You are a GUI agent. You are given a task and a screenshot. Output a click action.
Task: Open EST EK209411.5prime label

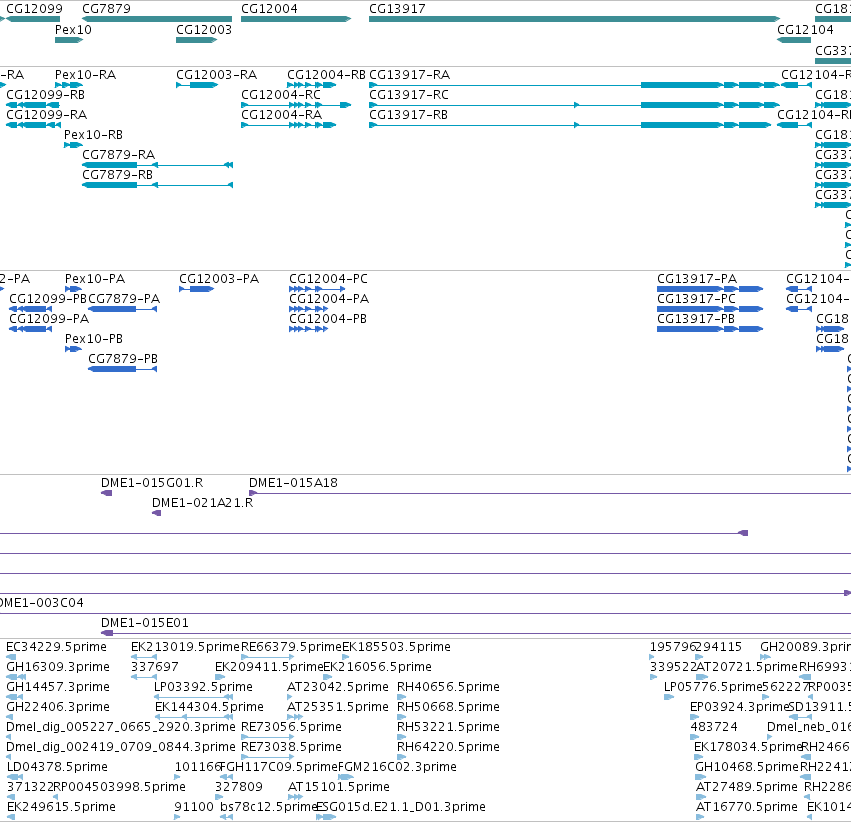(269, 666)
